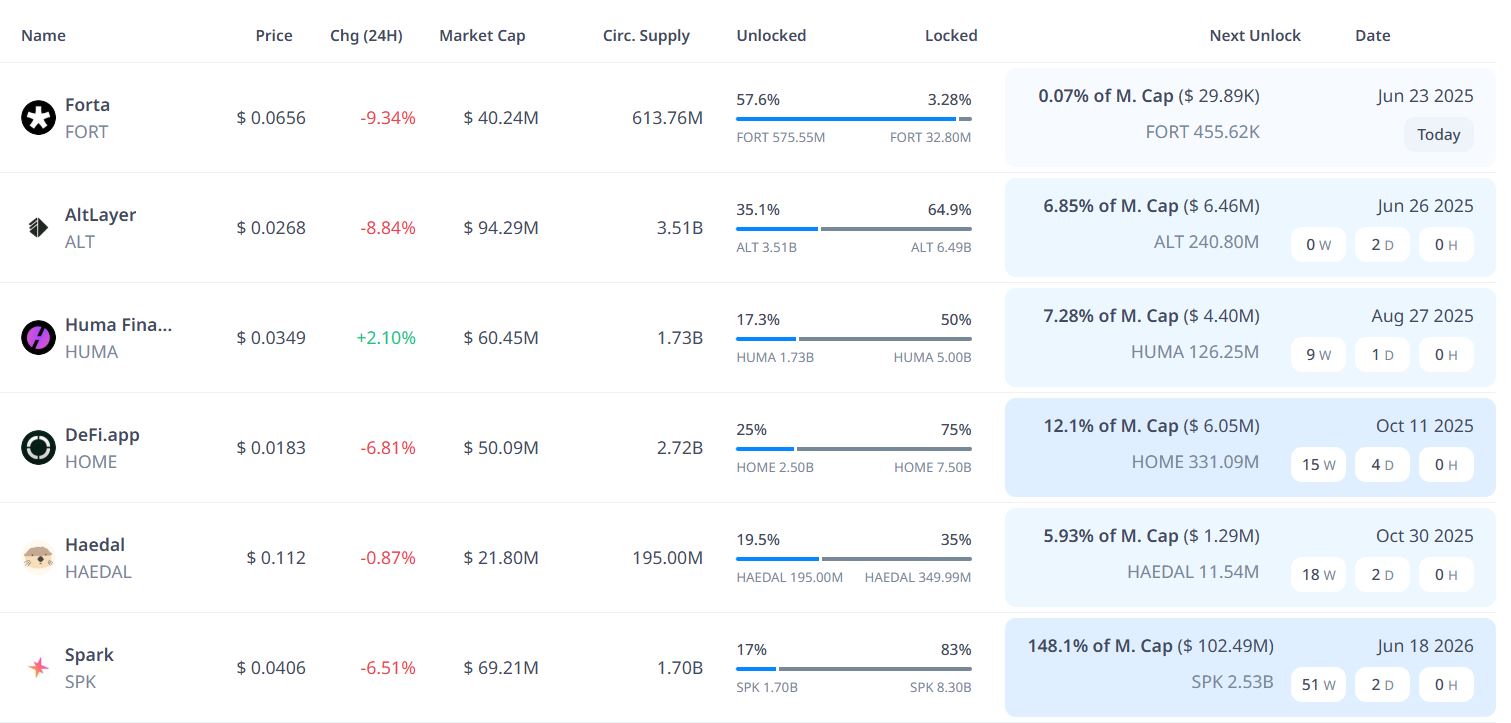Screen dimensions: 1511x723
Task: Click Forta's unlocked/locked progress bar
Action: click(854, 119)
